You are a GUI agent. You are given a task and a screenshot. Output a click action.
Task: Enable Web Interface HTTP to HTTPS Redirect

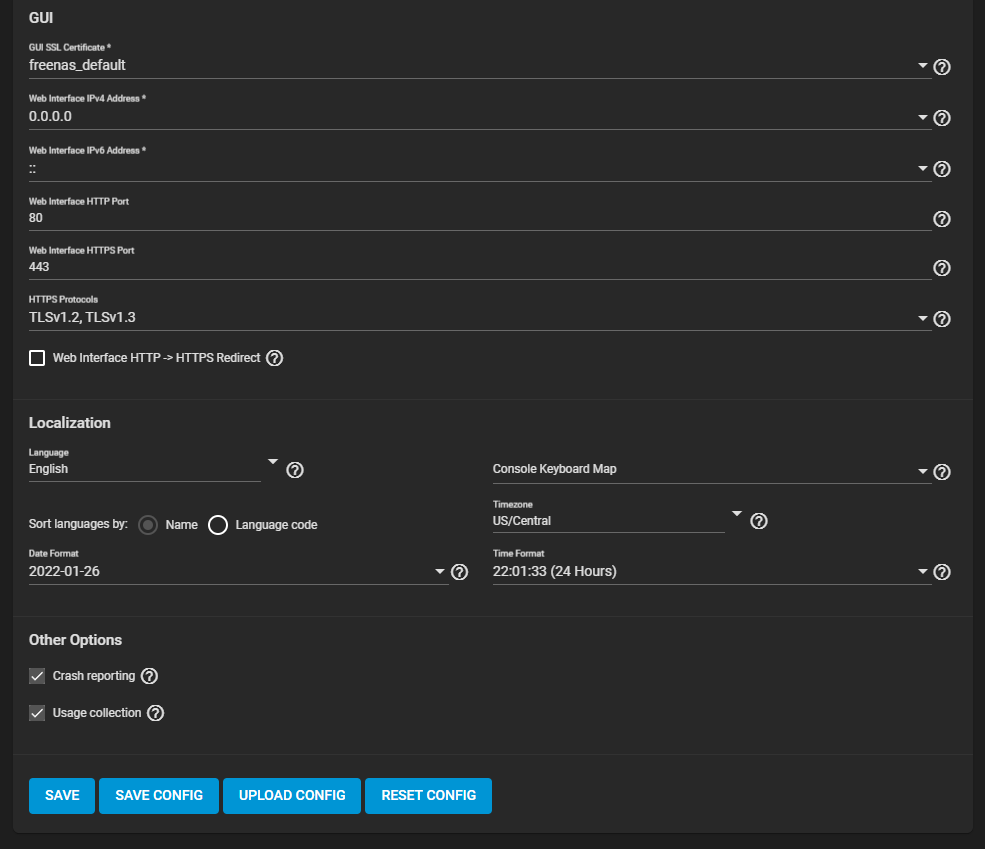point(37,357)
